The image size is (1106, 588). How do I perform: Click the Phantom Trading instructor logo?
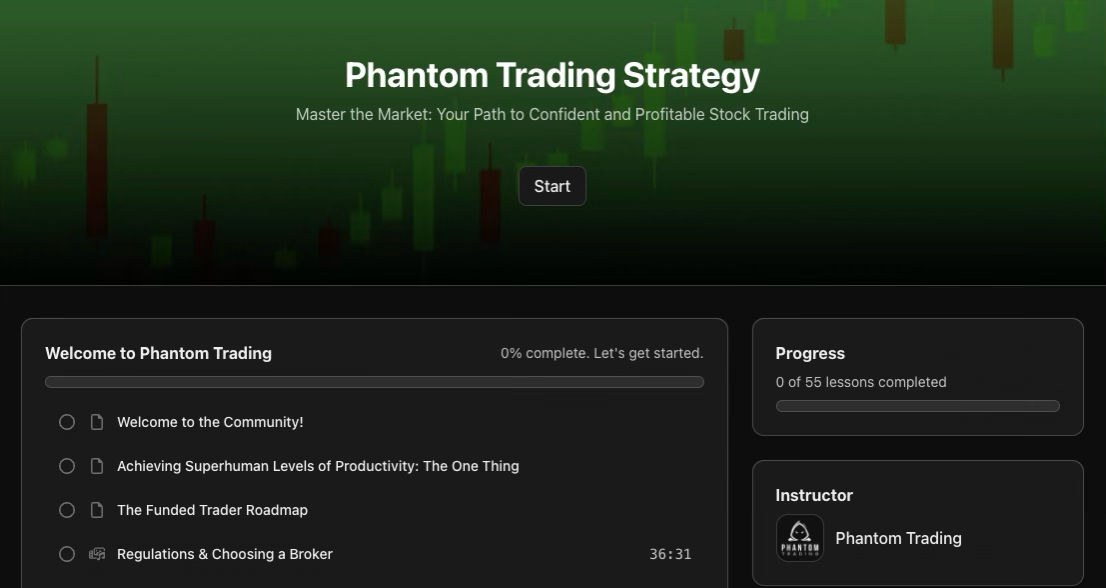800,538
